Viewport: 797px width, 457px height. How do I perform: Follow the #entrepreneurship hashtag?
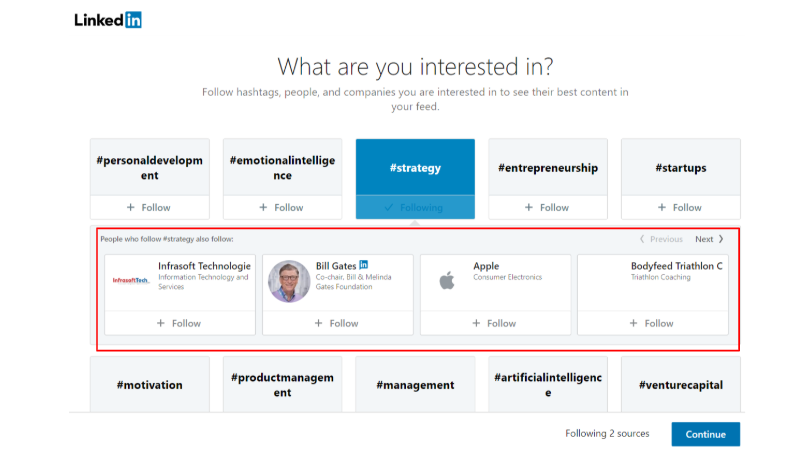(548, 207)
